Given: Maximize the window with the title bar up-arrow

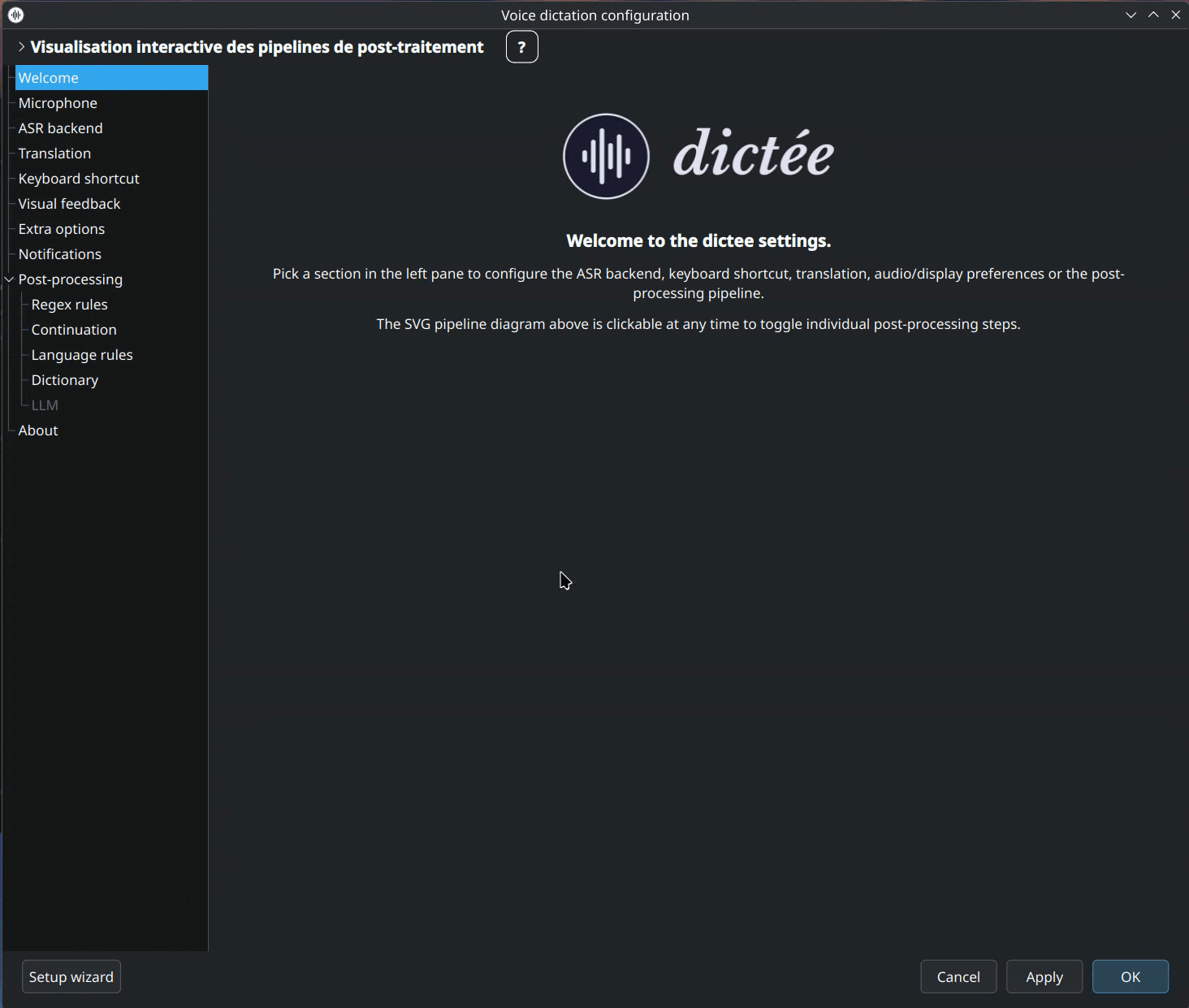Looking at the screenshot, I should tap(1153, 15).
